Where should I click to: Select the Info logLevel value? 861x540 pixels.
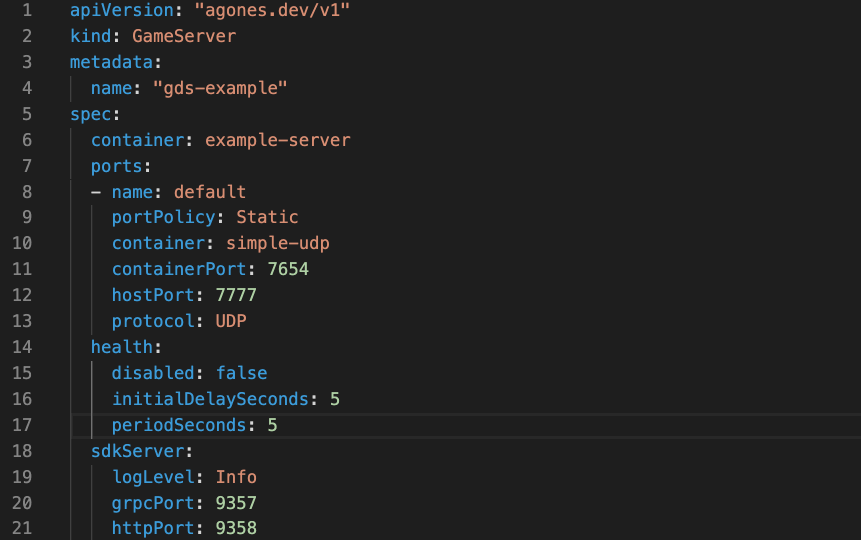[x=236, y=477]
